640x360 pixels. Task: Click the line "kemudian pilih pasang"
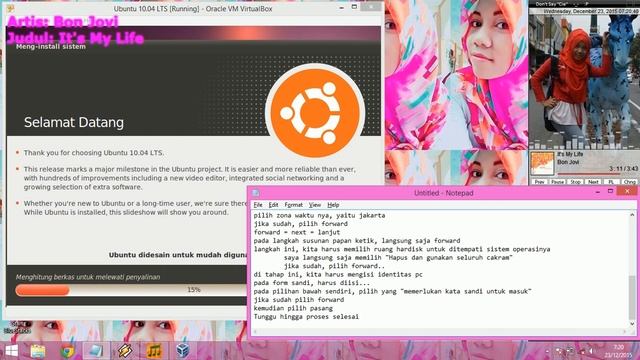coord(293,308)
